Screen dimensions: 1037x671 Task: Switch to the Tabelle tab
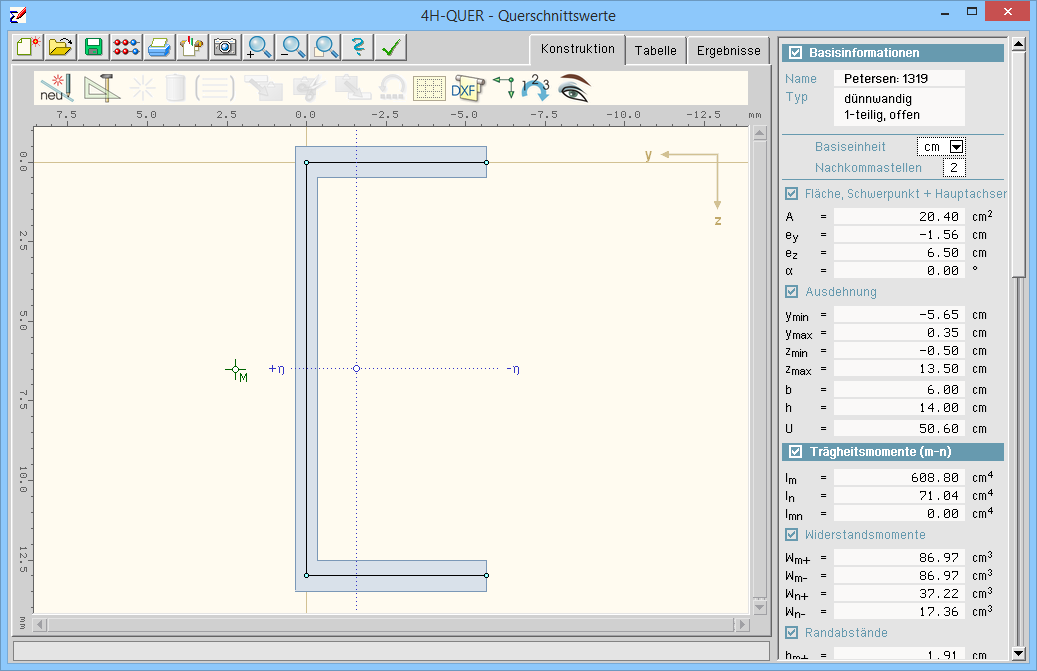(x=655, y=50)
